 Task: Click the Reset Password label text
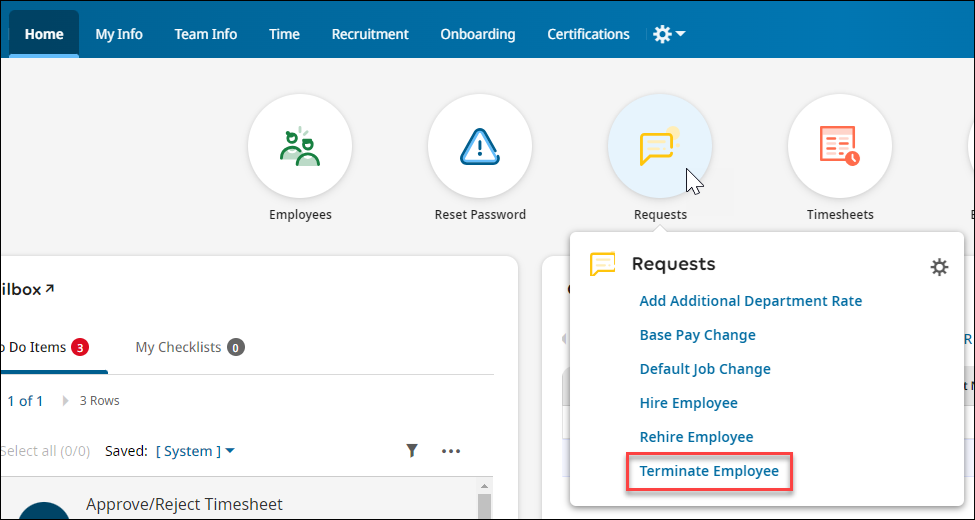pyautogui.click(x=480, y=215)
